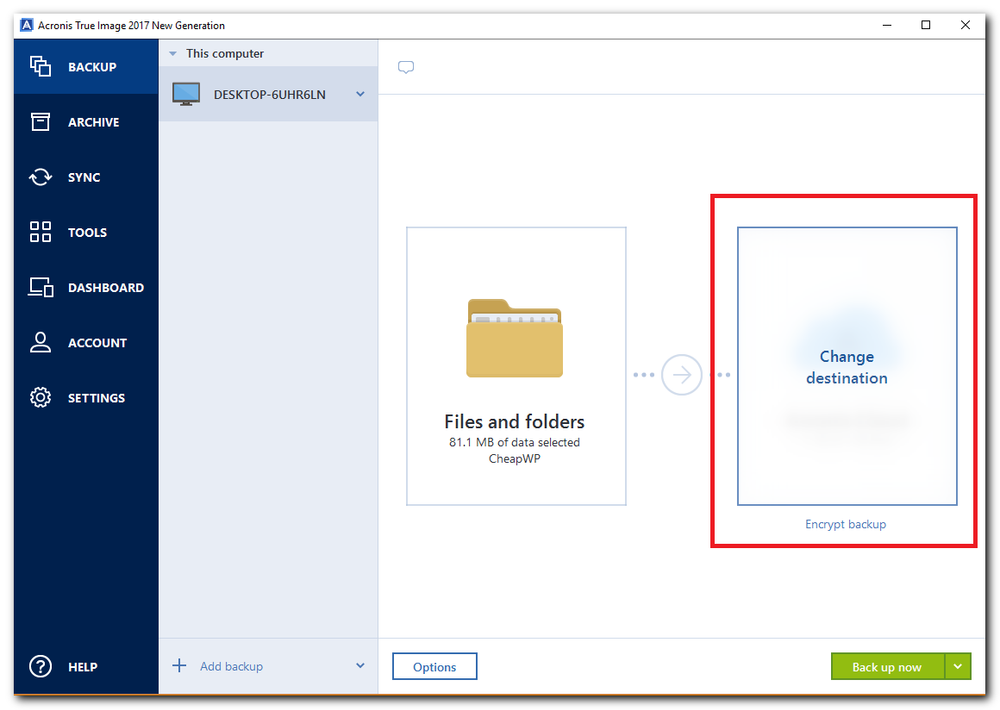Select the Files and folders source panel

pyautogui.click(x=516, y=366)
